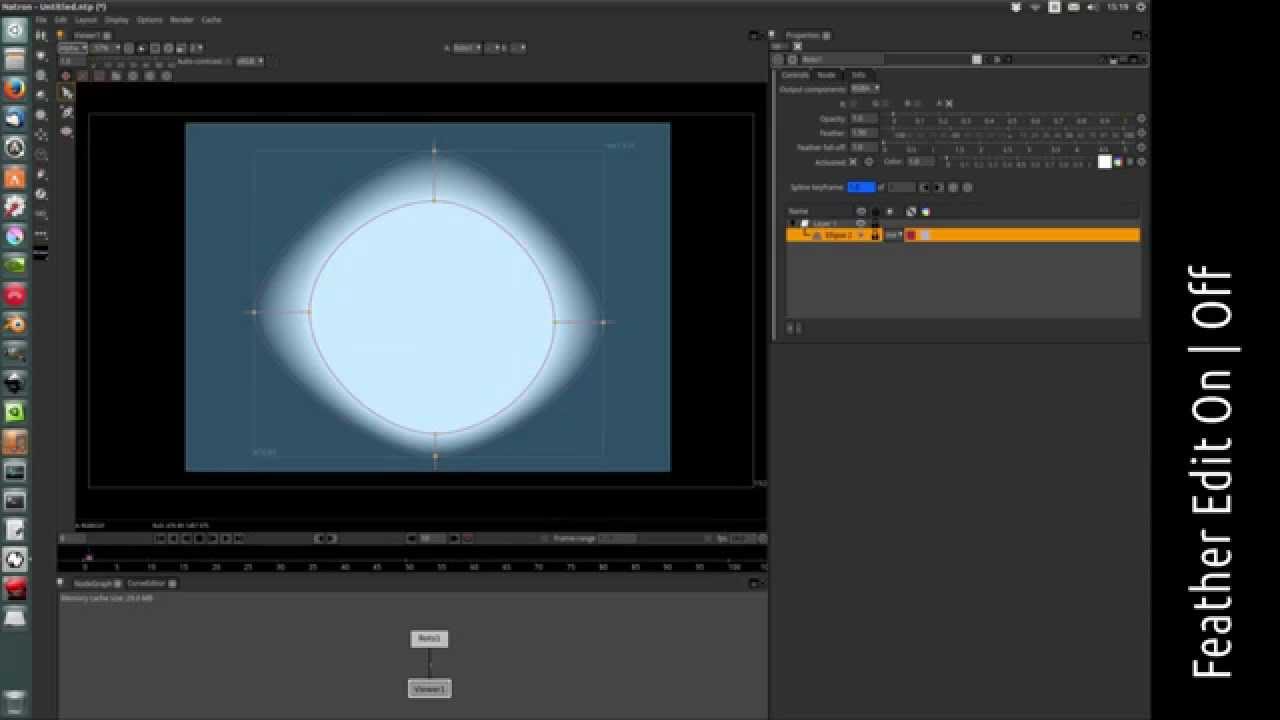Select the points selection tool in the Roto toolbar
The width and height of the screenshot is (1280, 720).
67,93
